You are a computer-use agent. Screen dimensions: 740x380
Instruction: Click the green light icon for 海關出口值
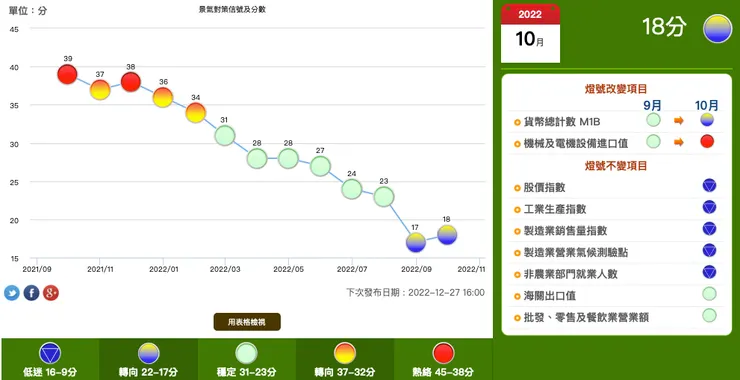click(709, 294)
